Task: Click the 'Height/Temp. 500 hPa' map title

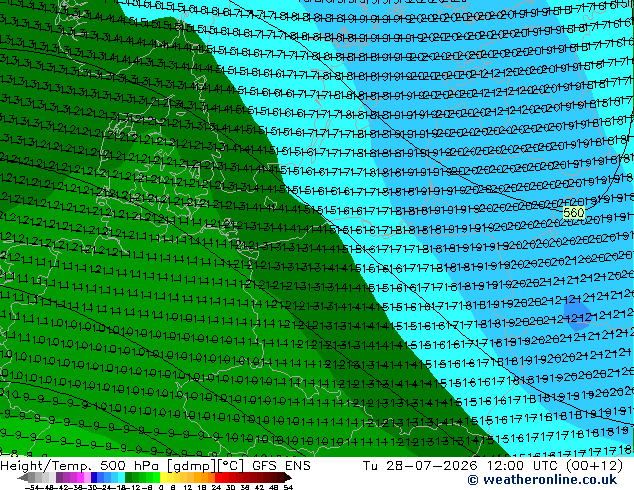Action: tap(81, 466)
